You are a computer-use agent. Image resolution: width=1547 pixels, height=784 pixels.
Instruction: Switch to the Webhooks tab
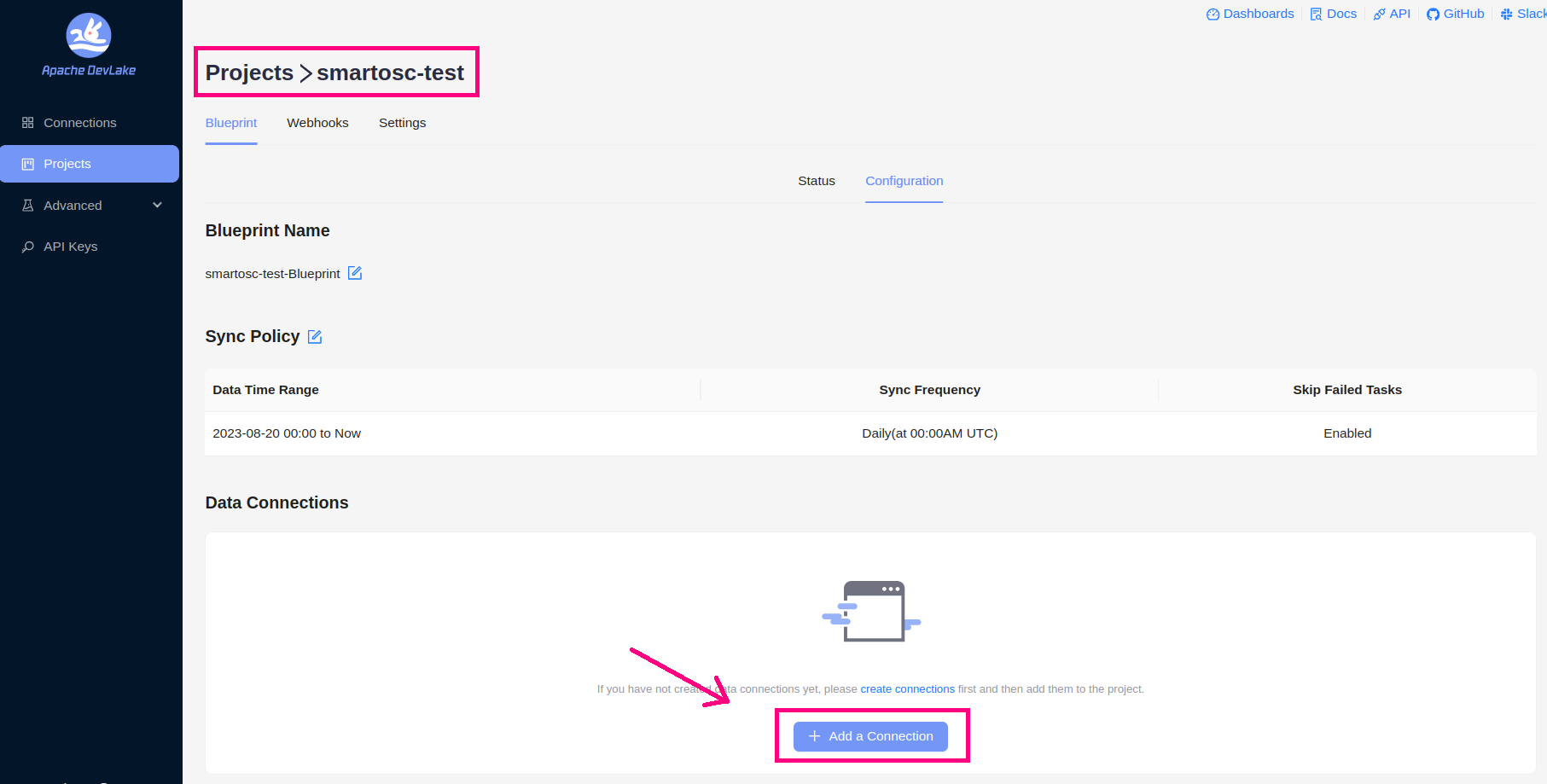tap(317, 123)
